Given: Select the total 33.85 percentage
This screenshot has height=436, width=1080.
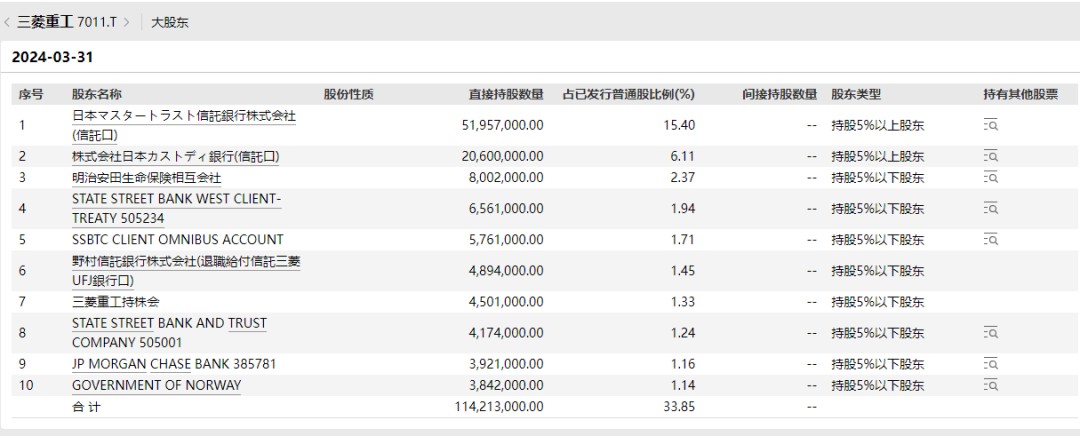Looking at the screenshot, I should pyautogui.click(x=679, y=406).
